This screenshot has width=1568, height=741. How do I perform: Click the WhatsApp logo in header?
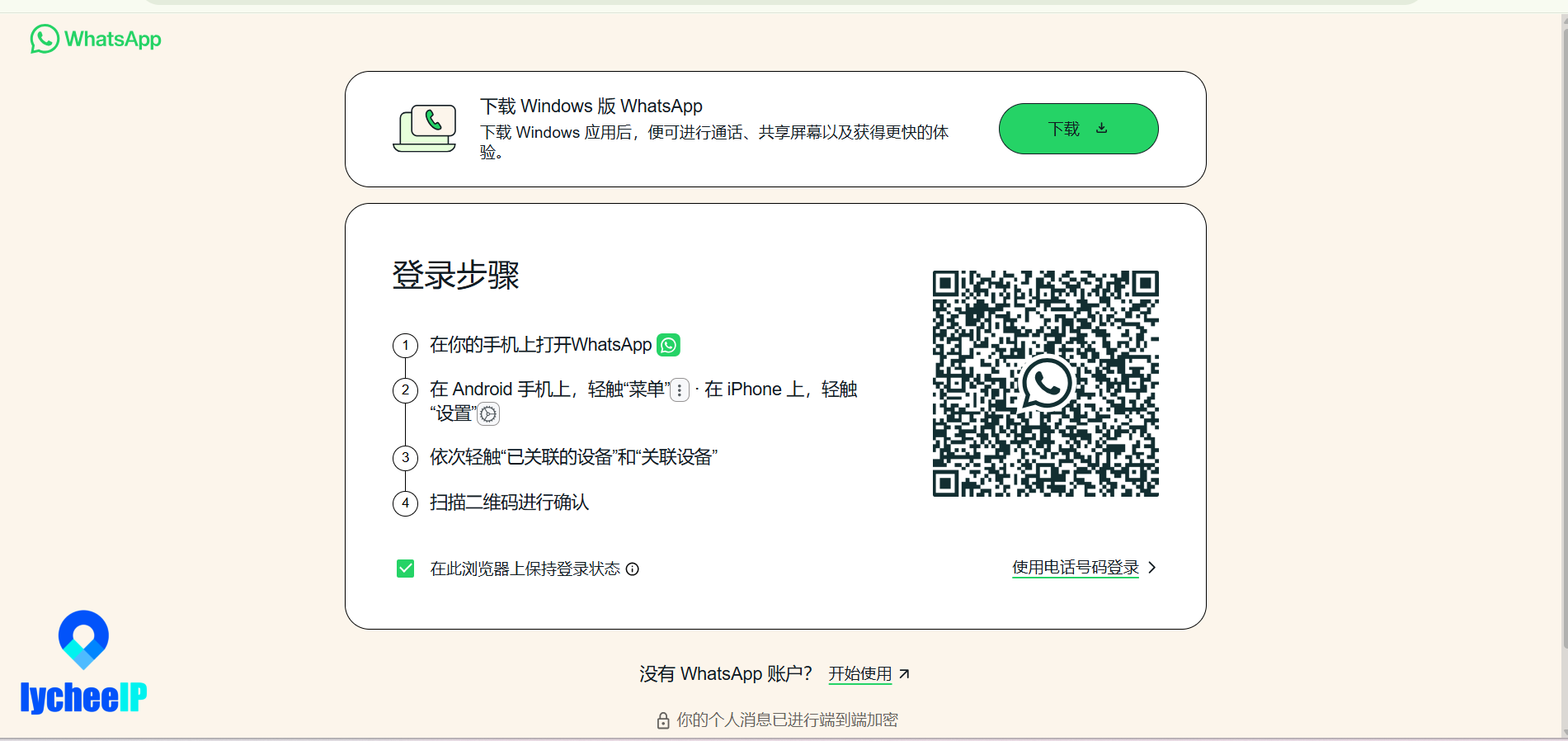96,39
